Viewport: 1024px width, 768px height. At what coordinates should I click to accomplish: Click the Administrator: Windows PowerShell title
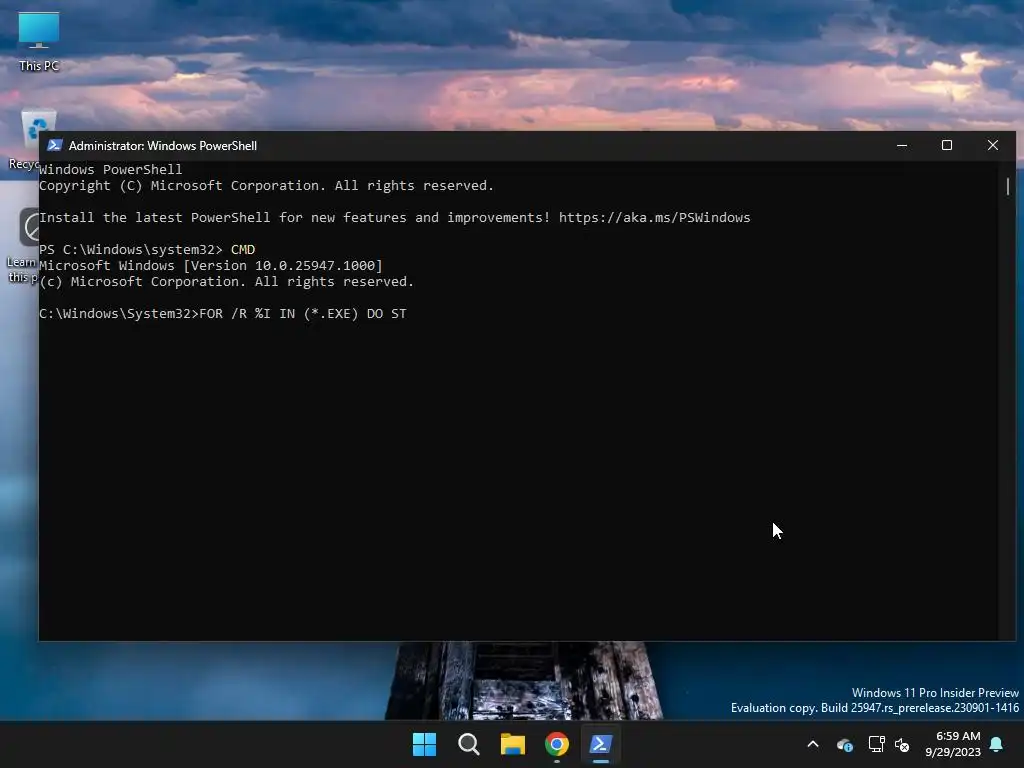(163, 146)
